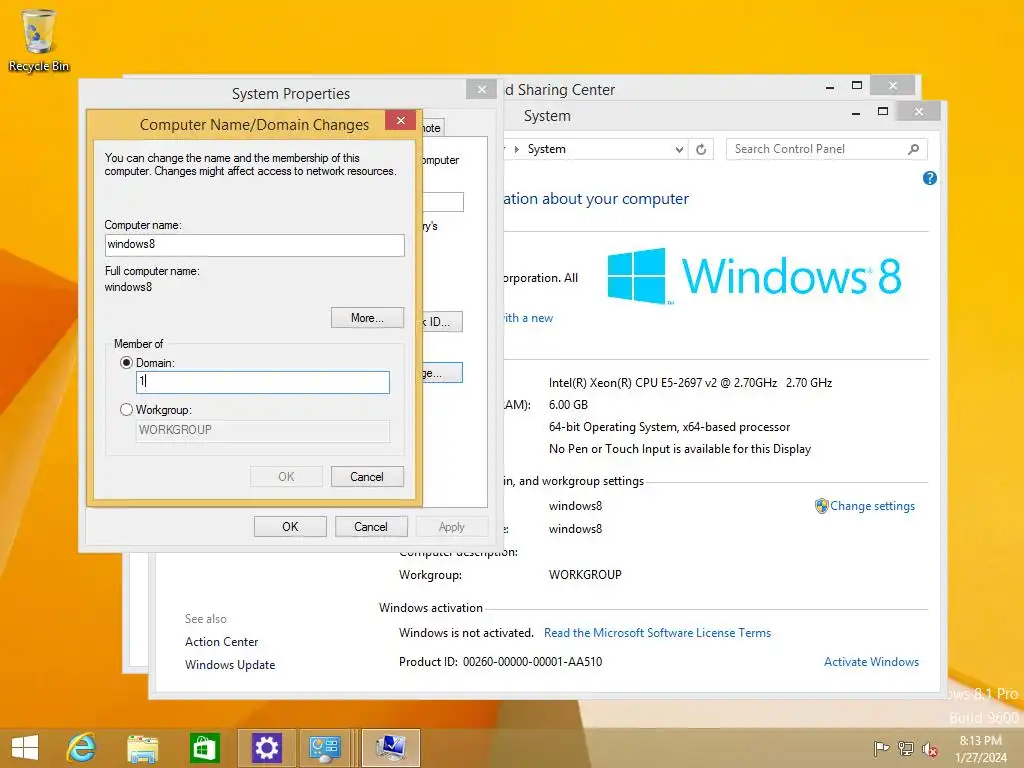The height and width of the screenshot is (768, 1024).
Task: Switch to the Control Panel taskbar icon
Action: pyautogui.click(x=325, y=748)
